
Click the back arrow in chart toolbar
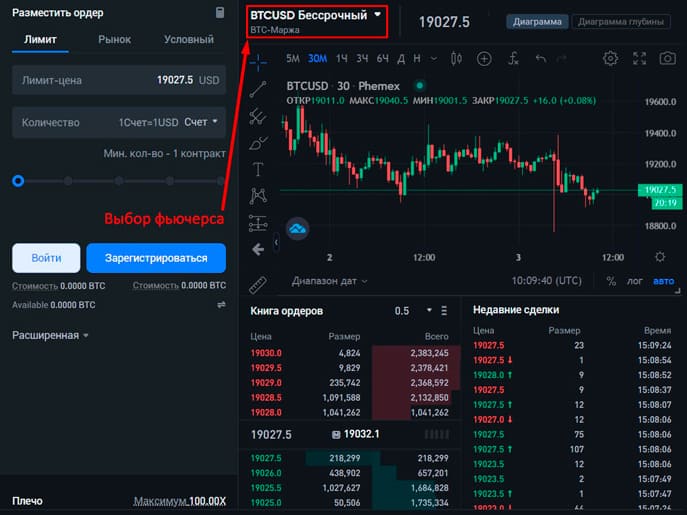click(x=258, y=249)
